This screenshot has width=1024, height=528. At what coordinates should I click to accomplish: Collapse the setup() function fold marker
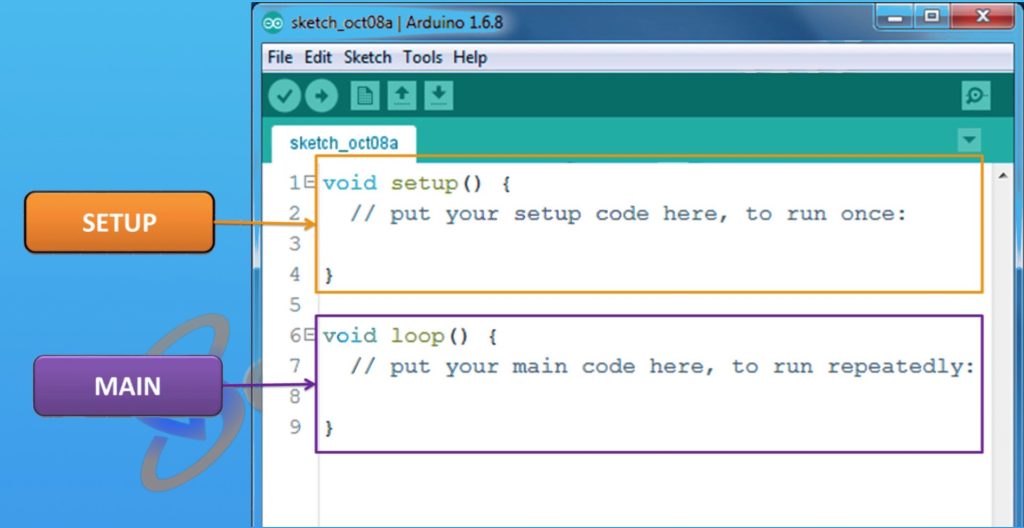(310, 182)
